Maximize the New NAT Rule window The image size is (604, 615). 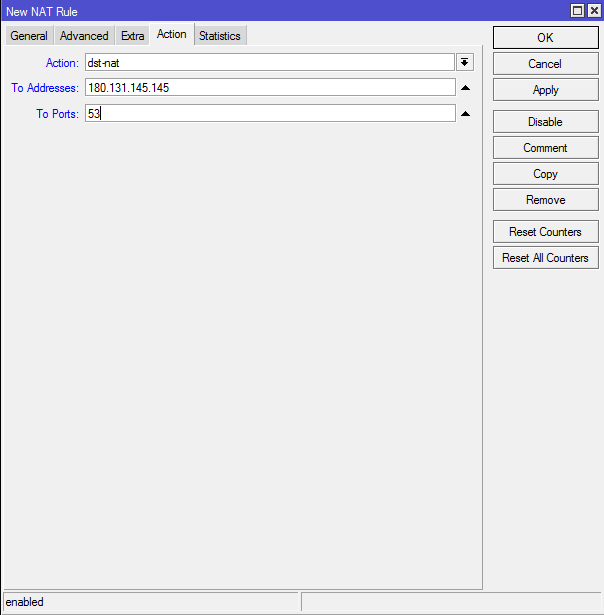[x=577, y=10]
